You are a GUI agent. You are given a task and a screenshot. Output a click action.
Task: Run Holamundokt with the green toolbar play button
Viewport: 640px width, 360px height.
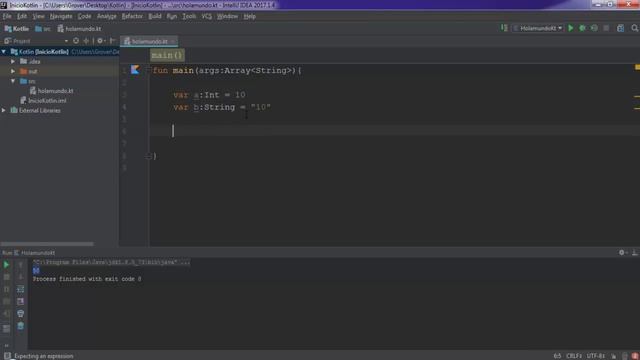click(x=571, y=28)
